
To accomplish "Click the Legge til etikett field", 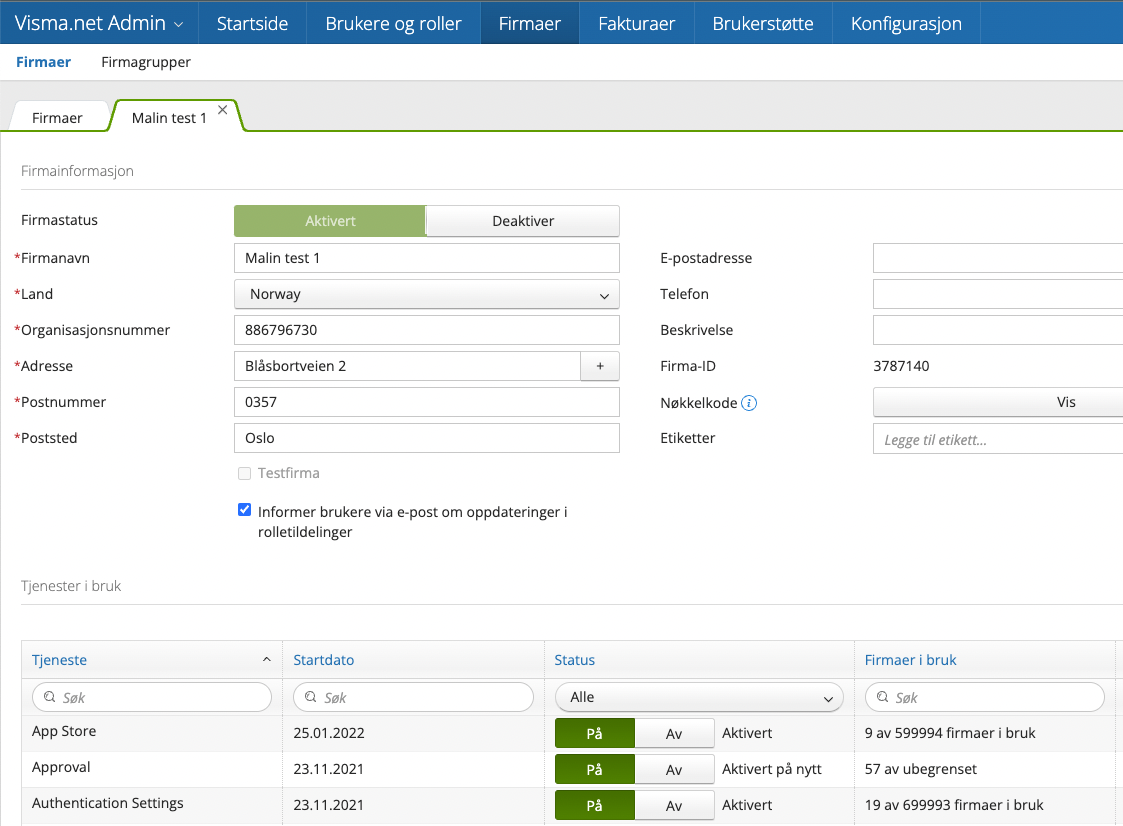I will click(998, 439).
